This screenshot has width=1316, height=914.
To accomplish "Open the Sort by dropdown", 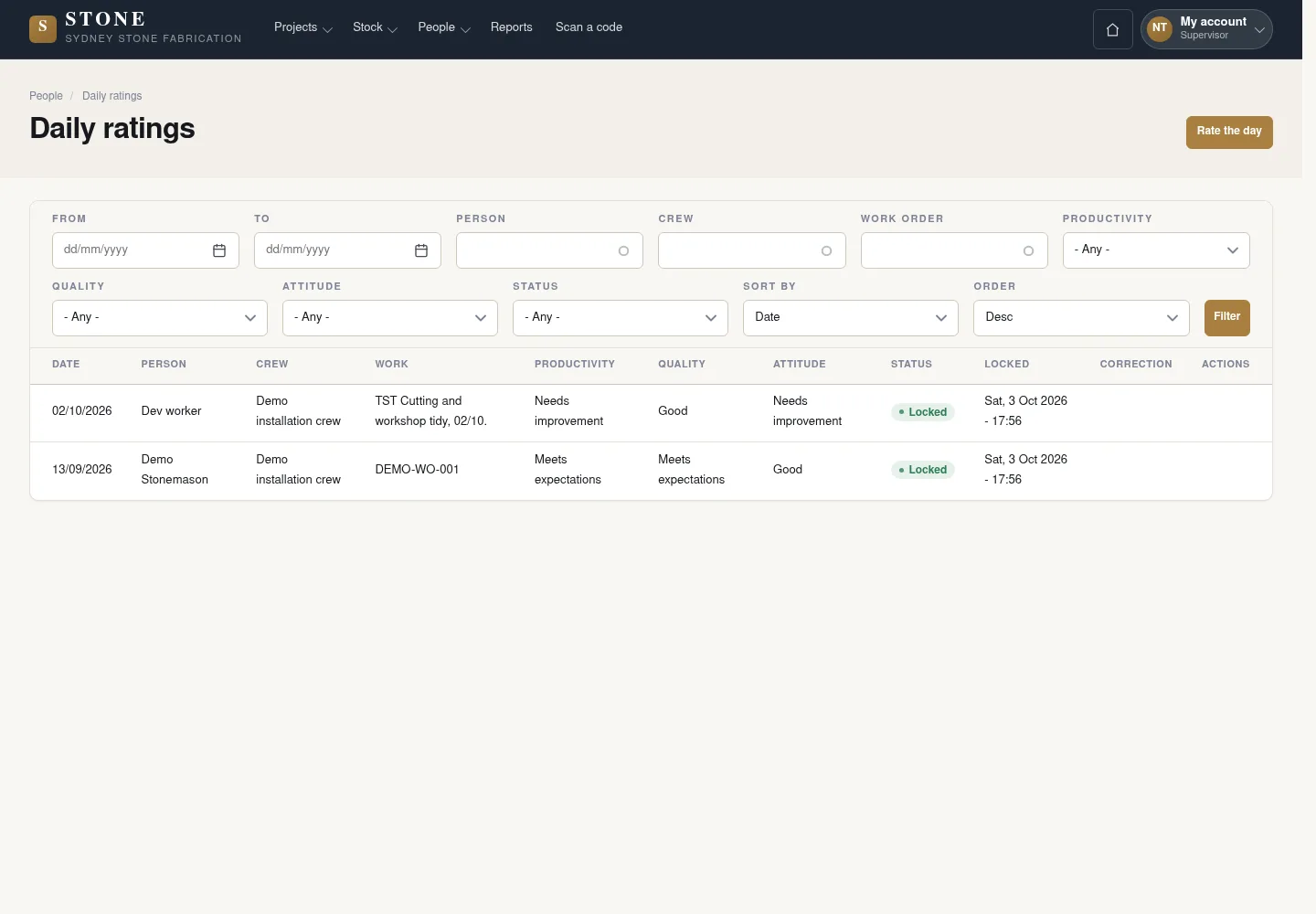I will pyautogui.click(x=851, y=318).
